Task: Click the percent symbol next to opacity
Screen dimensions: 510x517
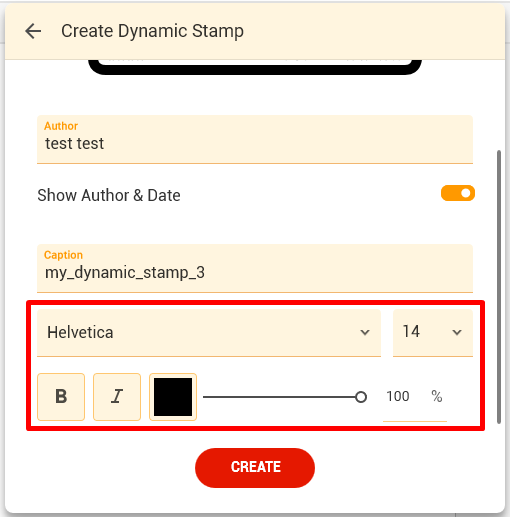Action: (x=437, y=397)
